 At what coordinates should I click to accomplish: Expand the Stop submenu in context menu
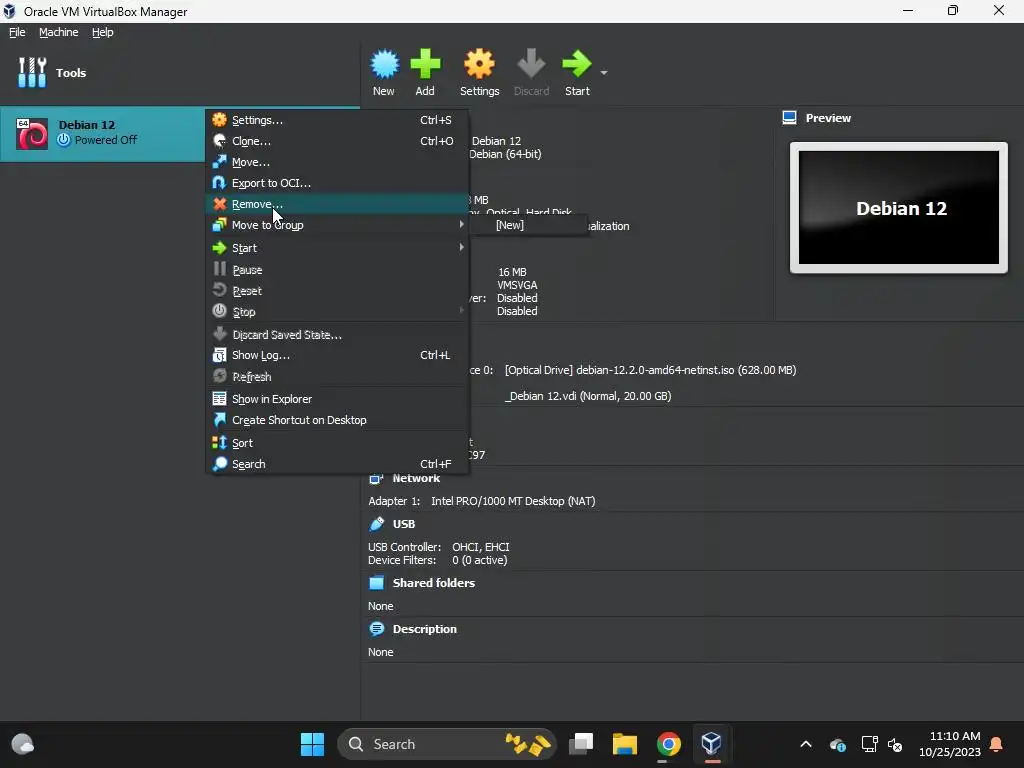point(338,312)
